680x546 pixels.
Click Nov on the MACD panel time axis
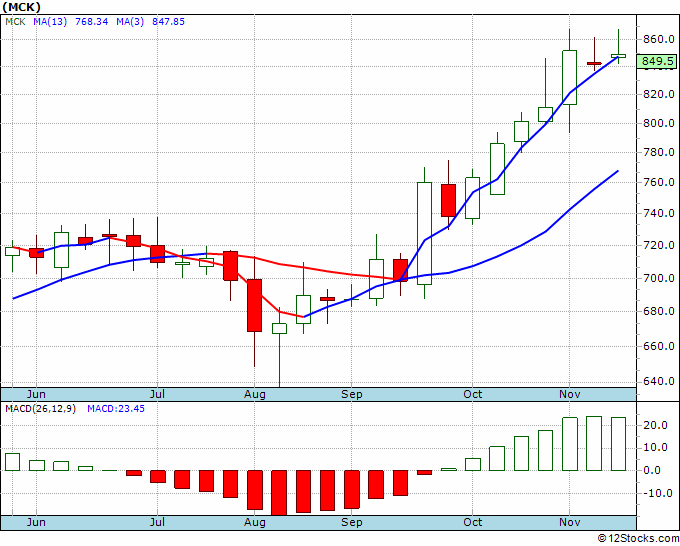point(569,522)
